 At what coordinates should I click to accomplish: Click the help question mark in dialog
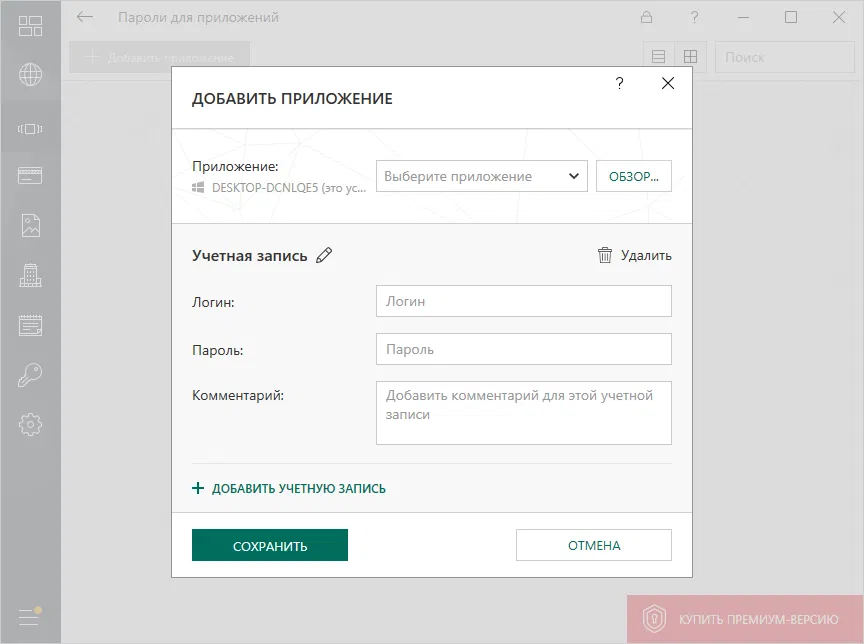point(620,84)
